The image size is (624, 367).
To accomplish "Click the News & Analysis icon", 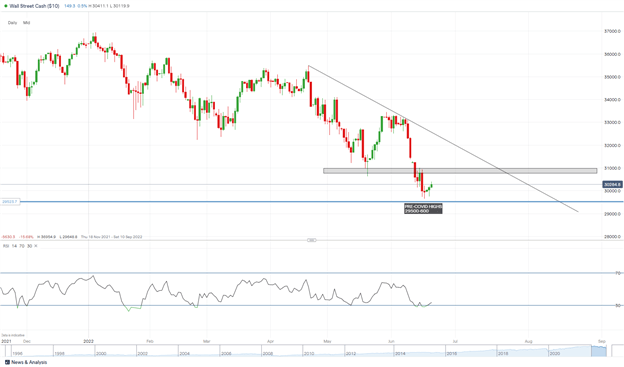I will (x=7, y=362).
